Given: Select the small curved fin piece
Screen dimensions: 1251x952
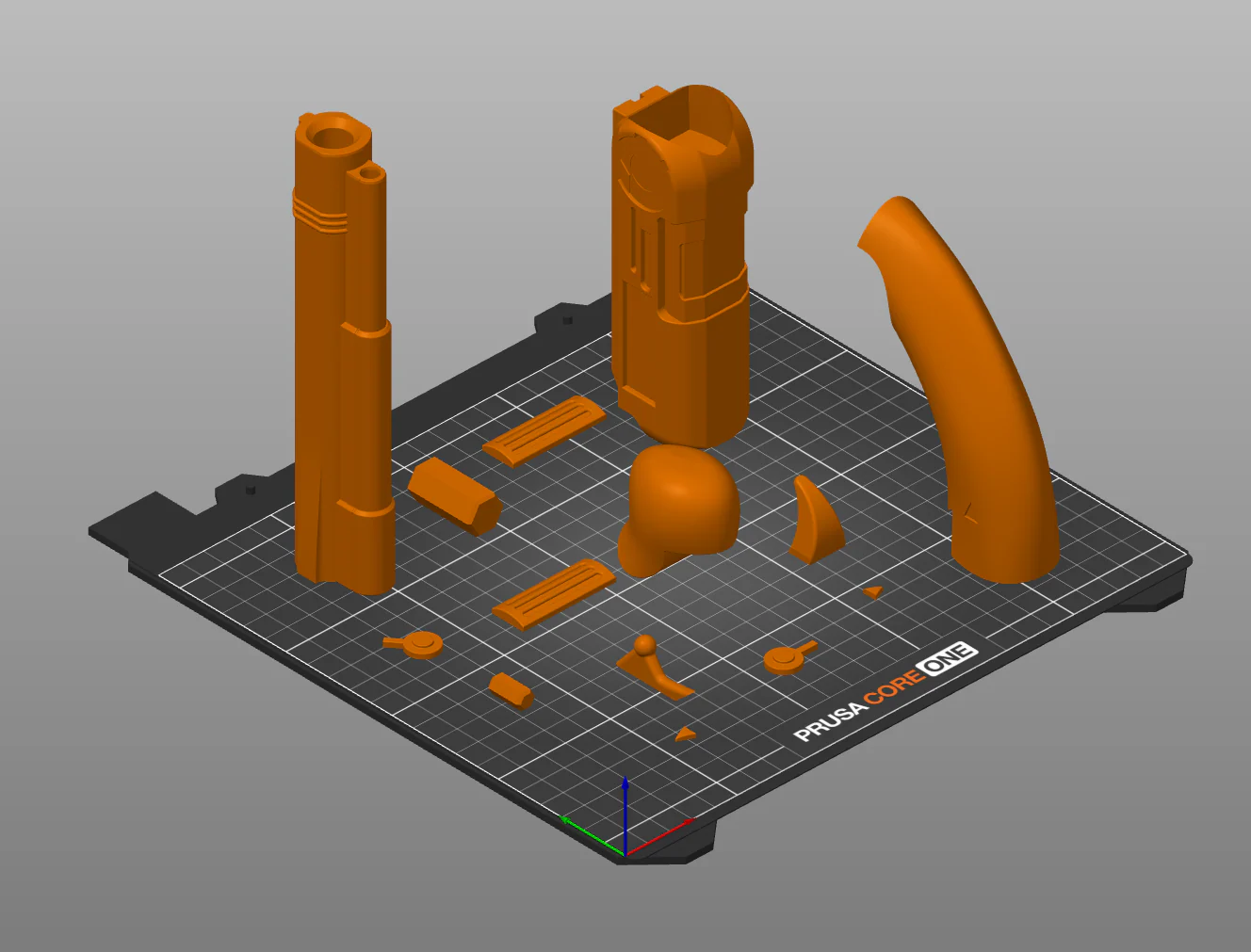Looking at the screenshot, I should click(814, 521).
